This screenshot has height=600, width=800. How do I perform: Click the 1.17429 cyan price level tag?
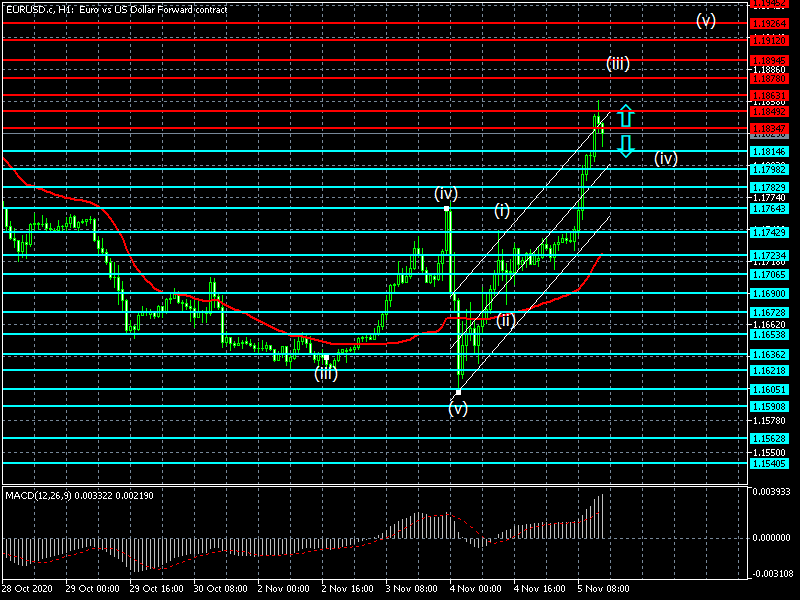769,232
